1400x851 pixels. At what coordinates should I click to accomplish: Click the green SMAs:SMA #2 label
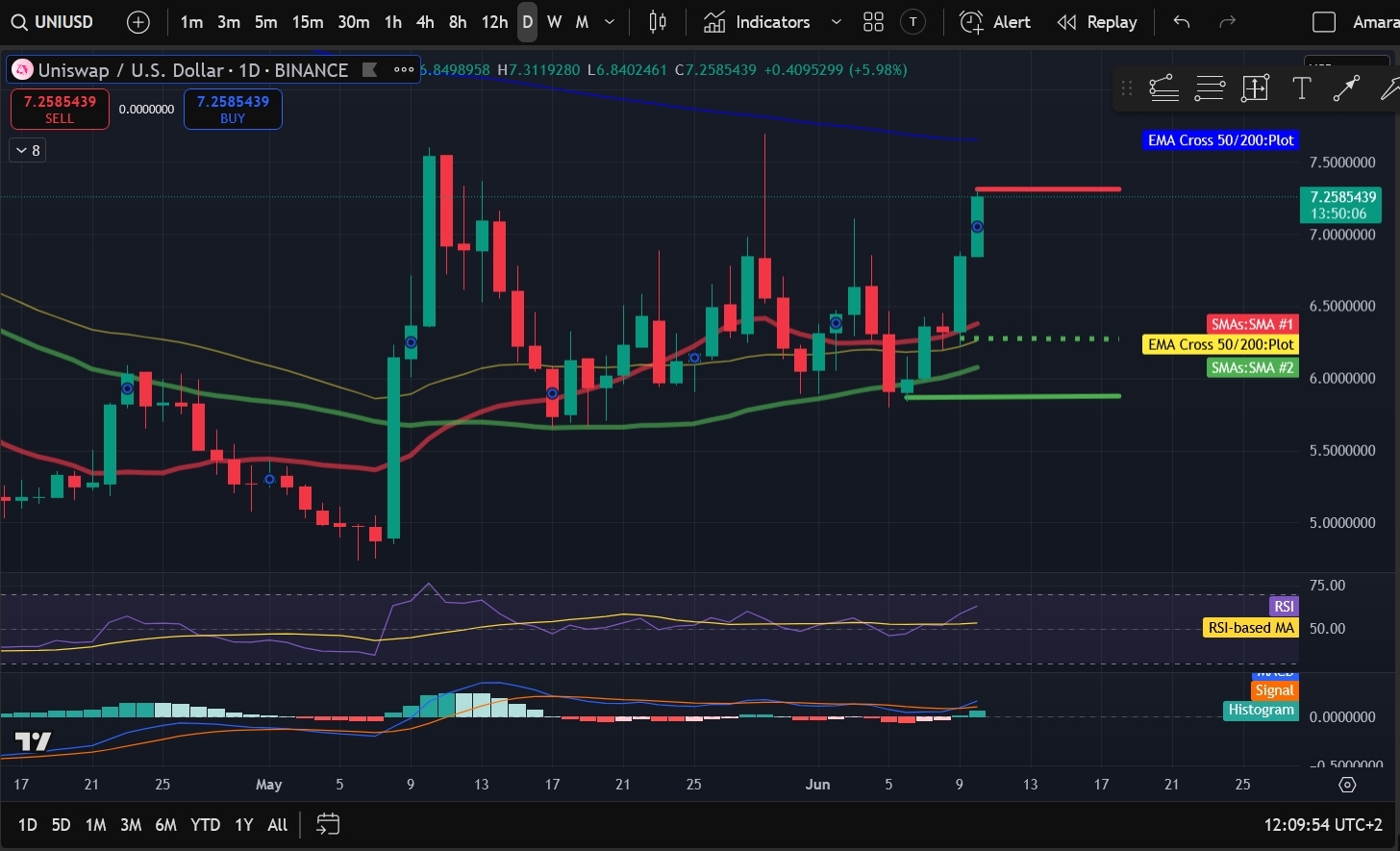(1252, 366)
